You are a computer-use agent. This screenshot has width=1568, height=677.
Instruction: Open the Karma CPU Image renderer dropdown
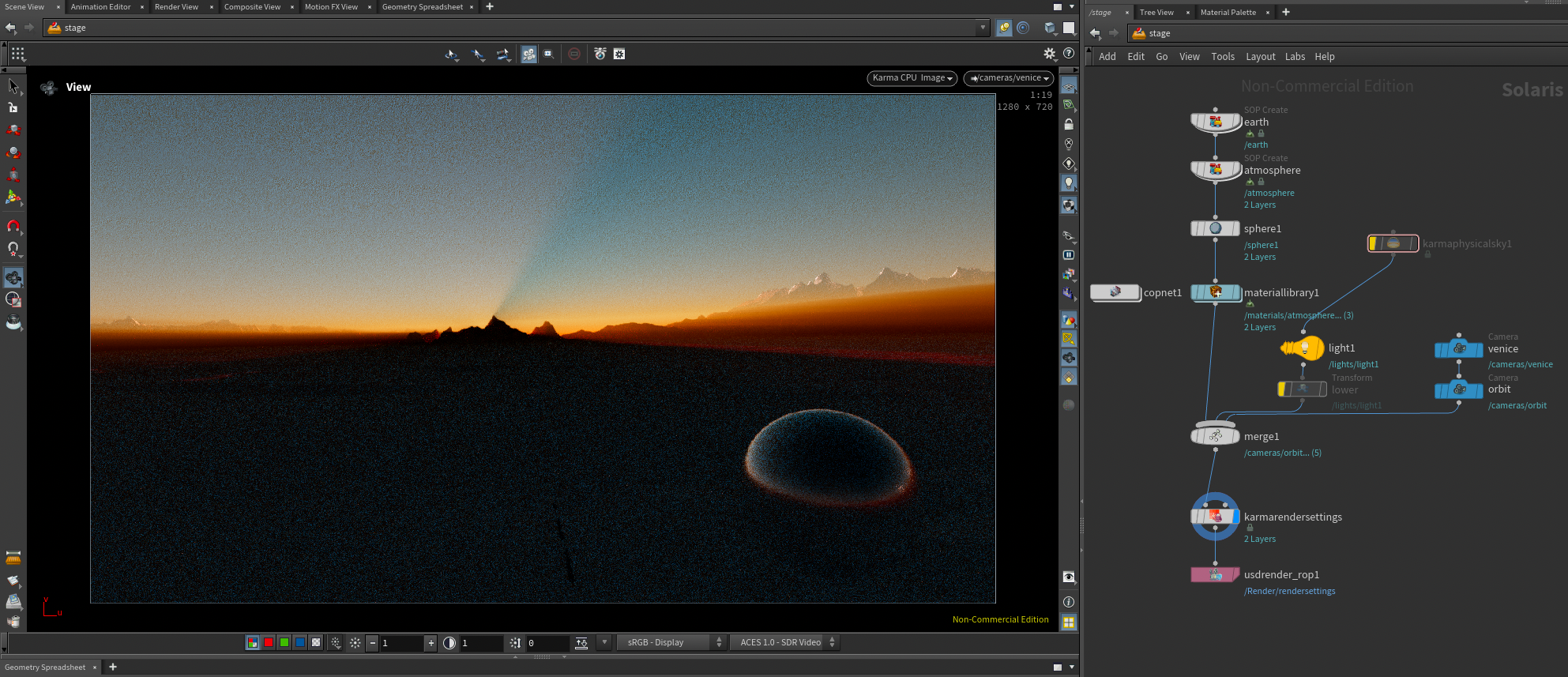point(912,78)
